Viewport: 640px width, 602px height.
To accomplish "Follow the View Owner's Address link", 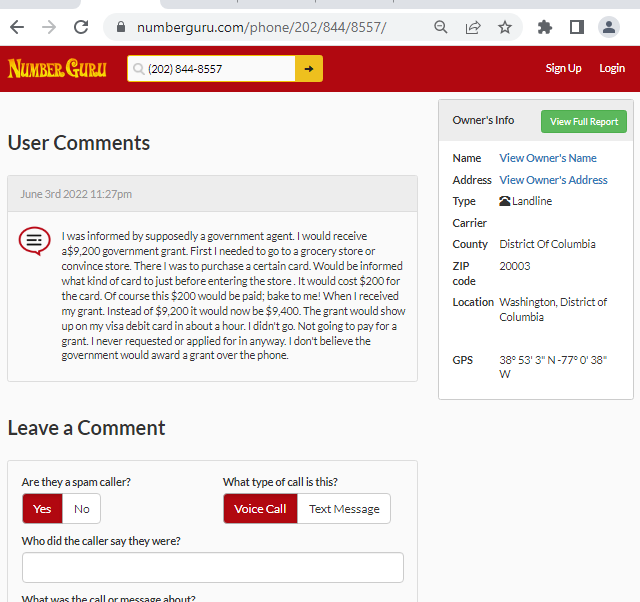I will (x=553, y=180).
